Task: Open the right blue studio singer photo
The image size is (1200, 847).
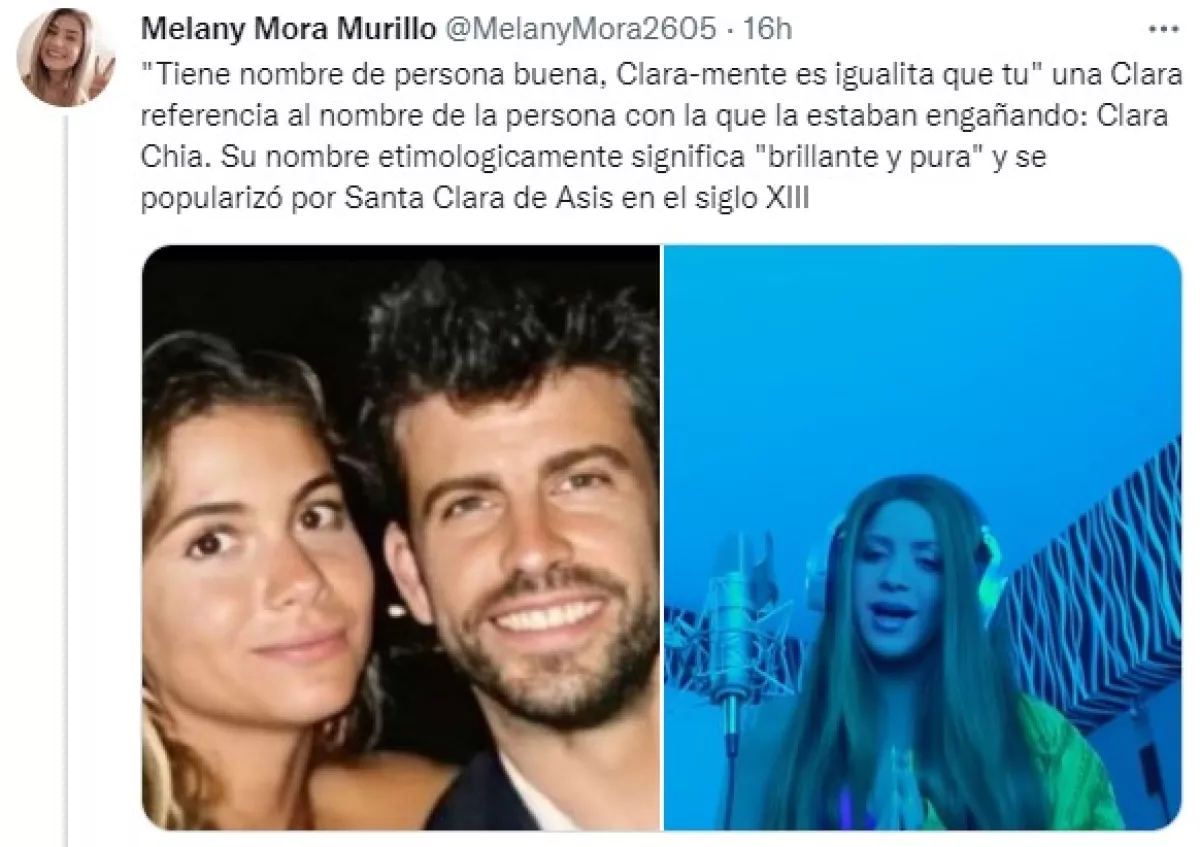Action: pyautogui.click(x=922, y=538)
